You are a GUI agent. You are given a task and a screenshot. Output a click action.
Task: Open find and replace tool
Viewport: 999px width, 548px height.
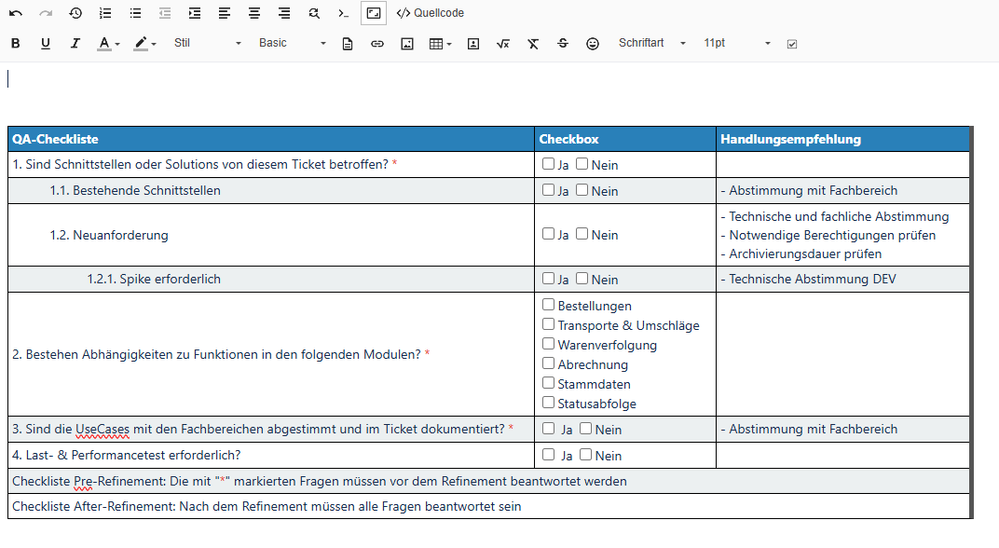coord(314,13)
